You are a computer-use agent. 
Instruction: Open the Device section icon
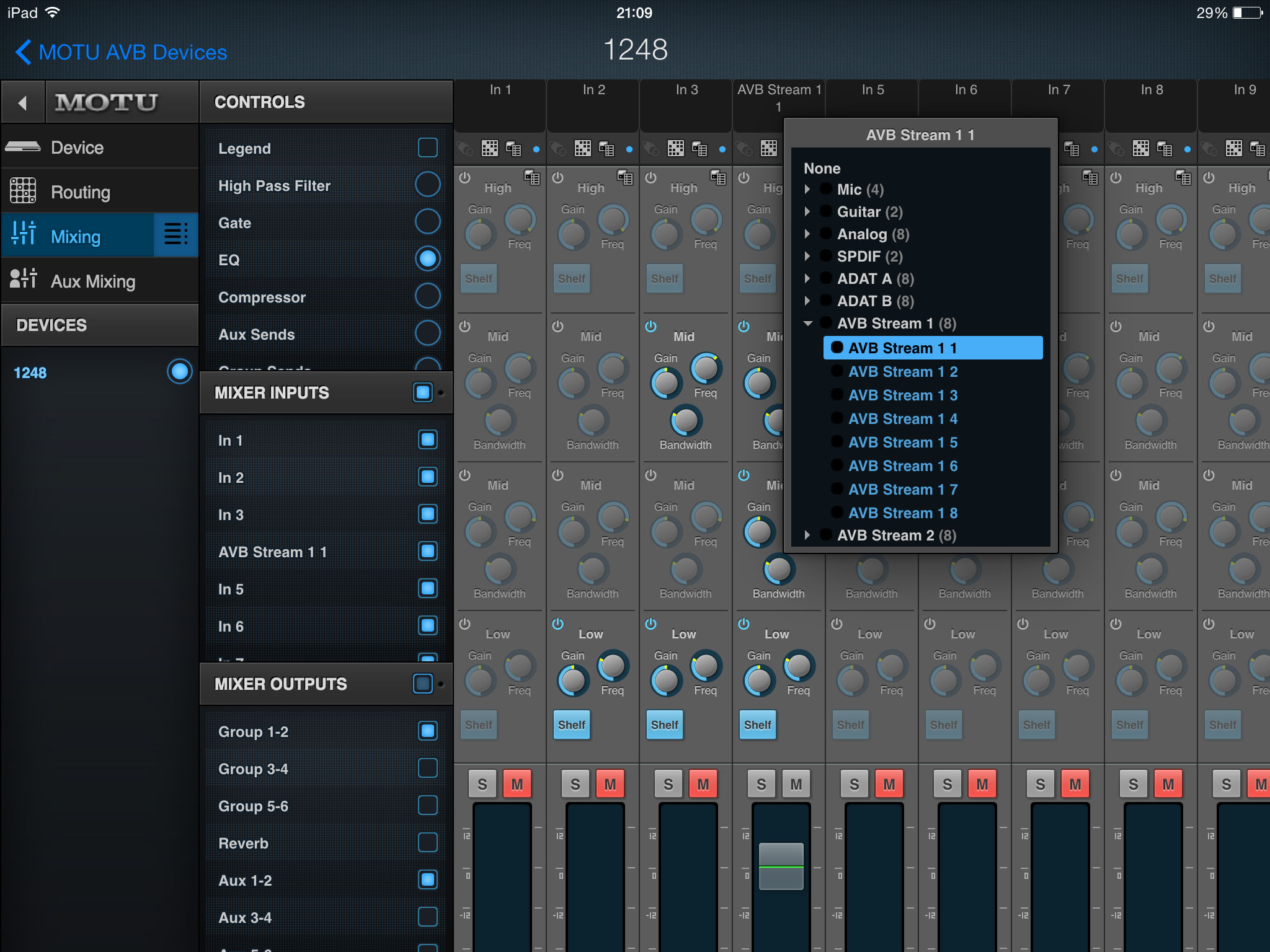coord(22,147)
